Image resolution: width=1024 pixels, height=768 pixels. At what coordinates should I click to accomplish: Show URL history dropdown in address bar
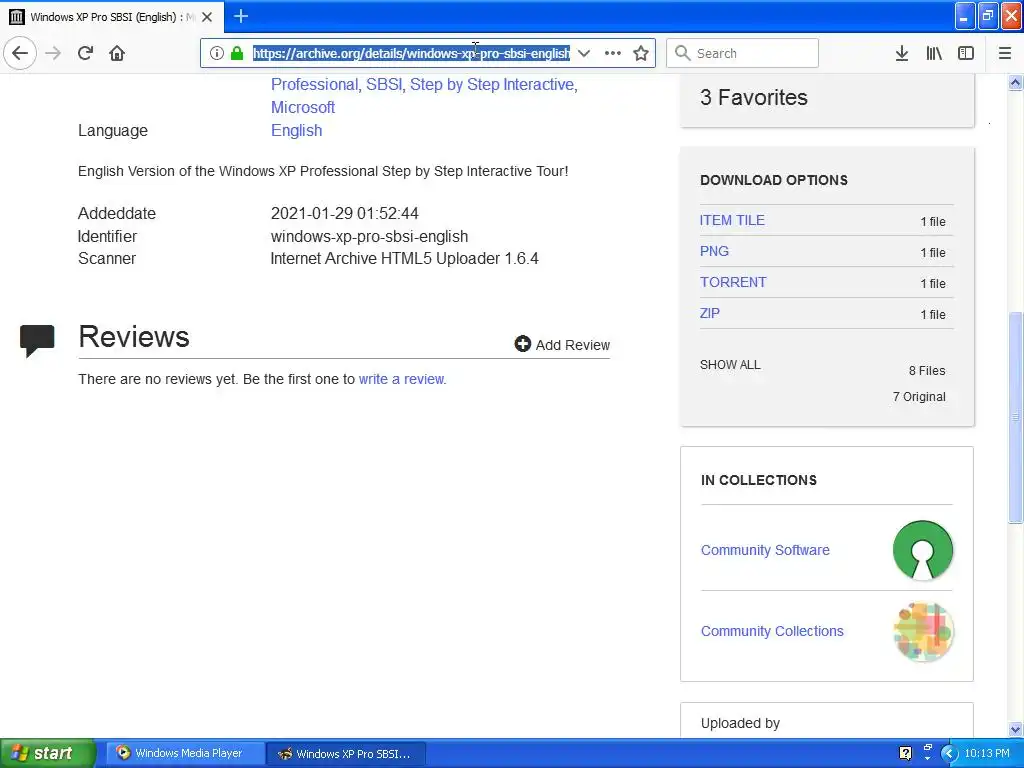[584, 53]
